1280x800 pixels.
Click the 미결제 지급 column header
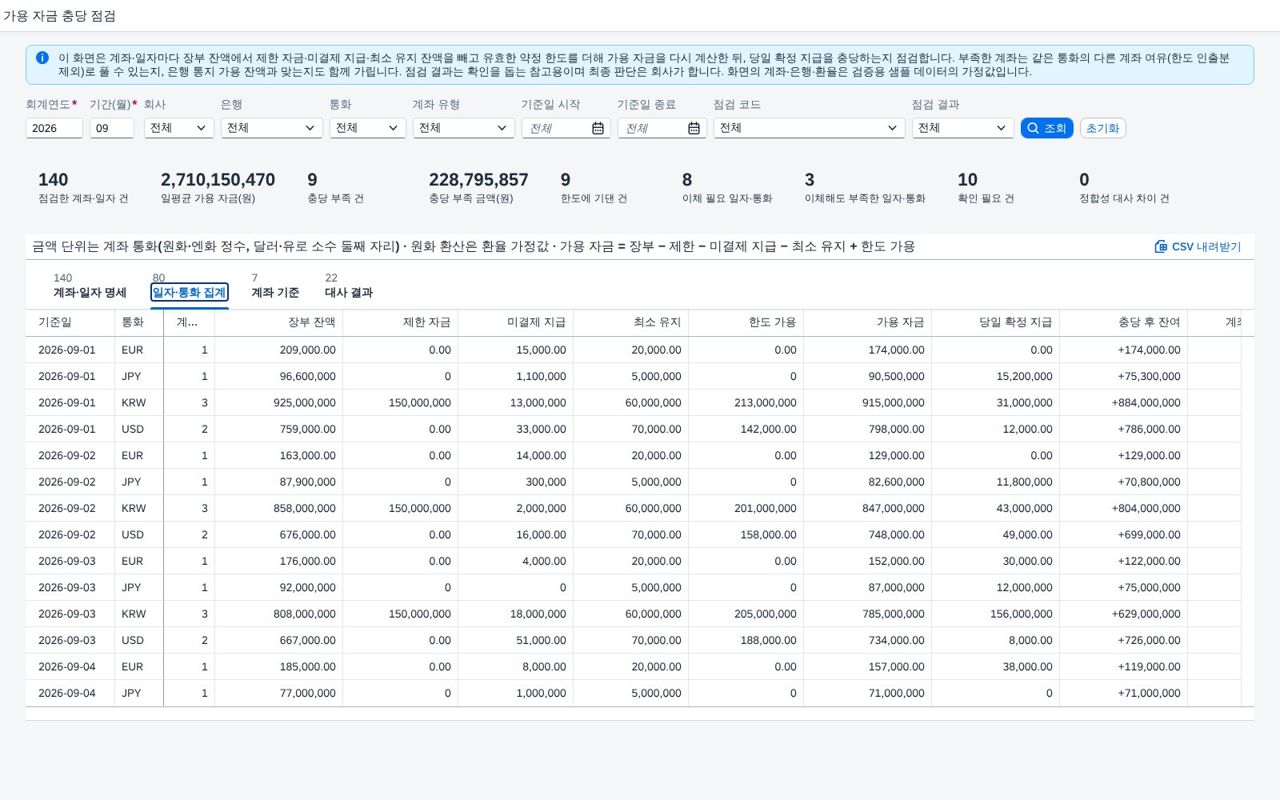[x=516, y=323]
